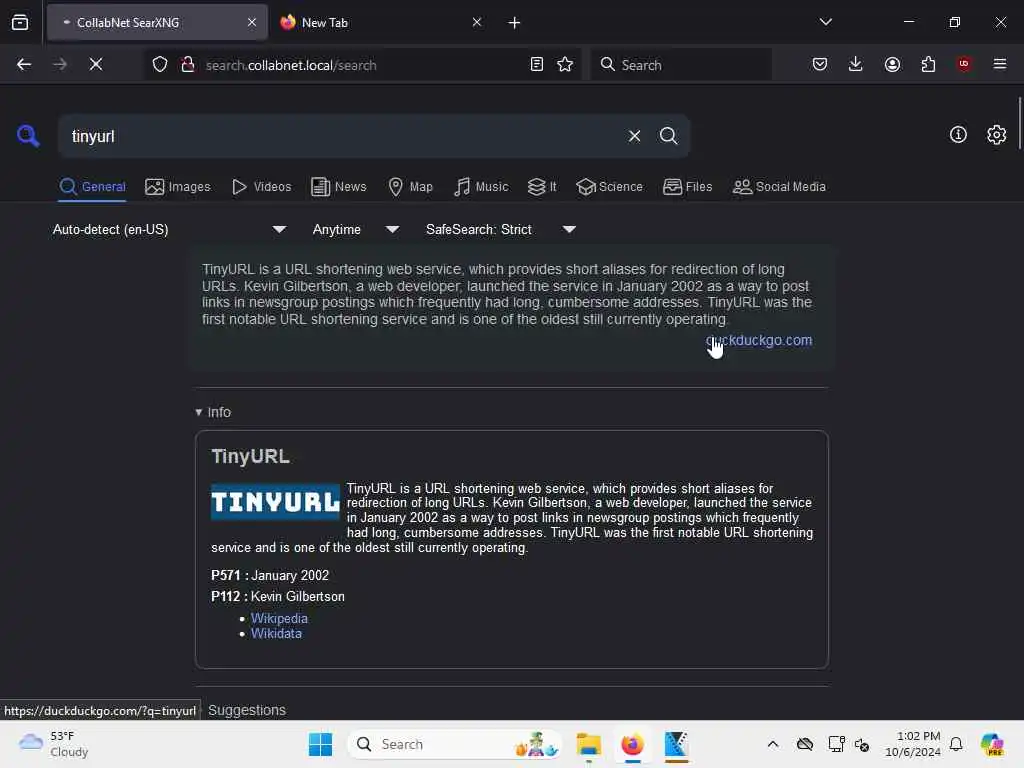This screenshot has width=1024, height=768.
Task: Click the tinyurl search query field
Action: coord(343,136)
